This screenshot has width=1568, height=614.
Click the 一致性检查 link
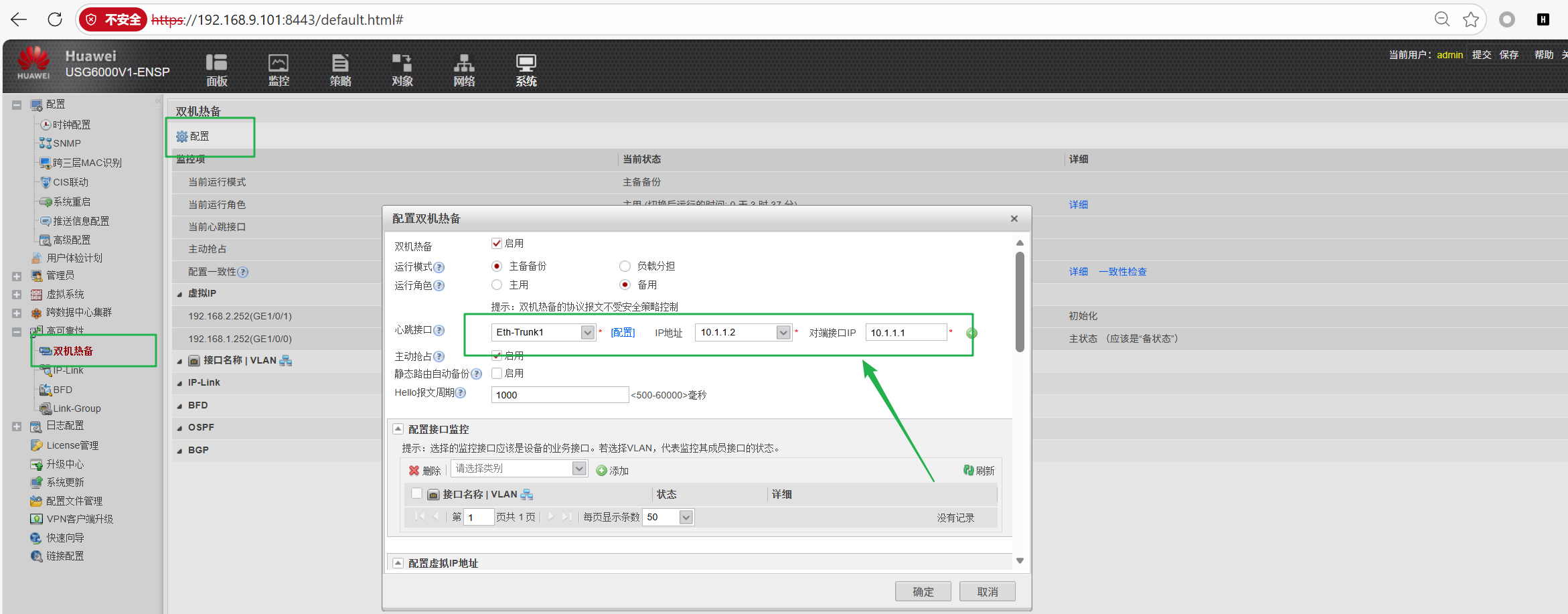point(1123,272)
